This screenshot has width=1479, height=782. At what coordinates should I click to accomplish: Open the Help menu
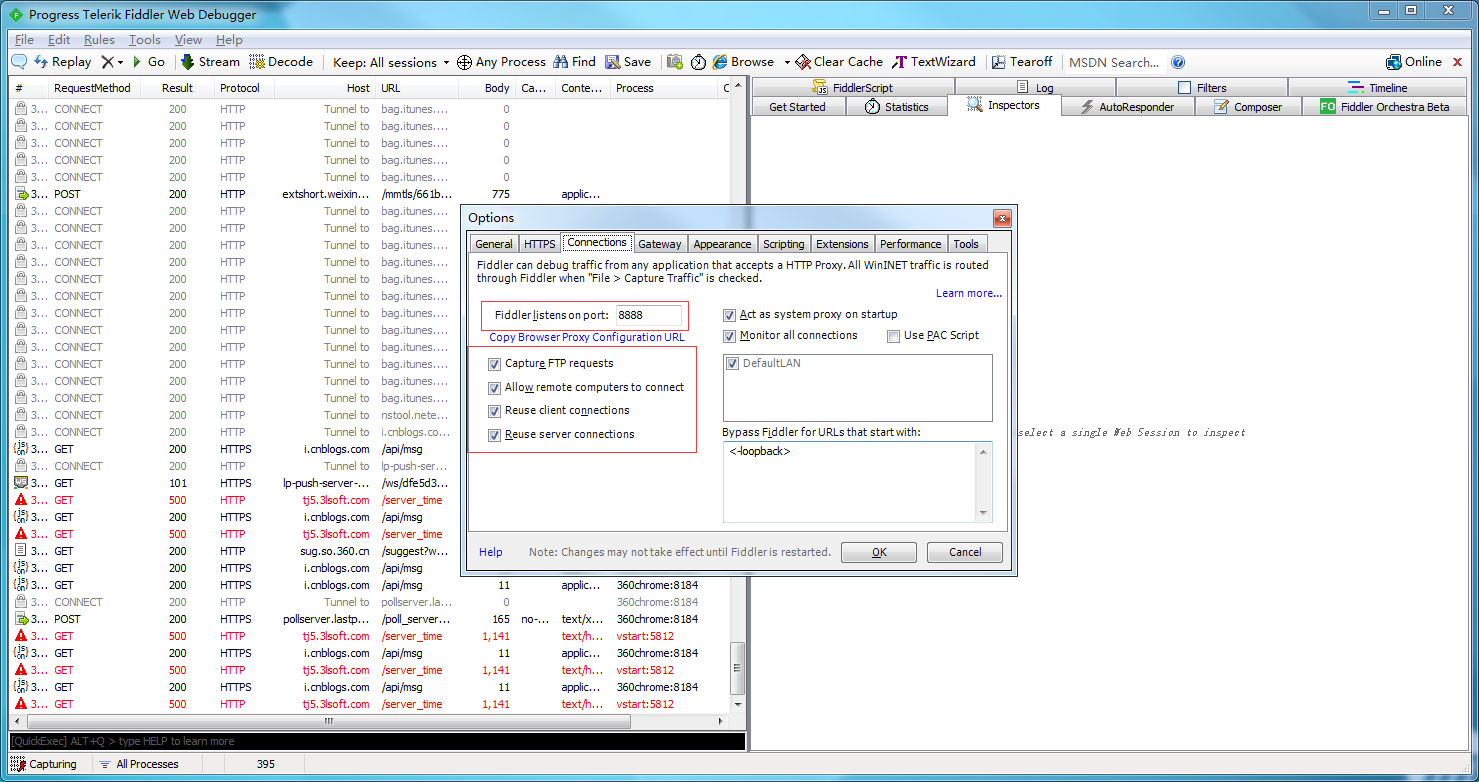click(x=229, y=40)
